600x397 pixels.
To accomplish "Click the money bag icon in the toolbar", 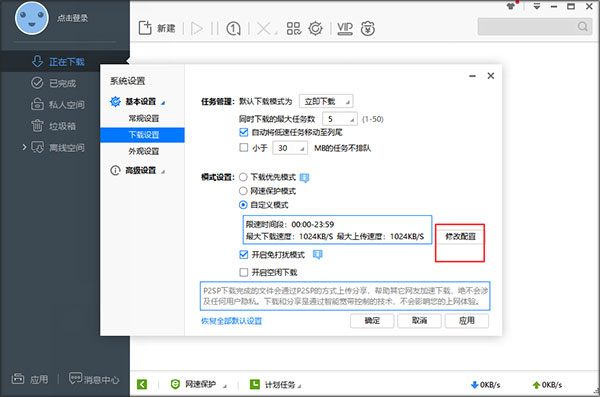I will tap(368, 28).
